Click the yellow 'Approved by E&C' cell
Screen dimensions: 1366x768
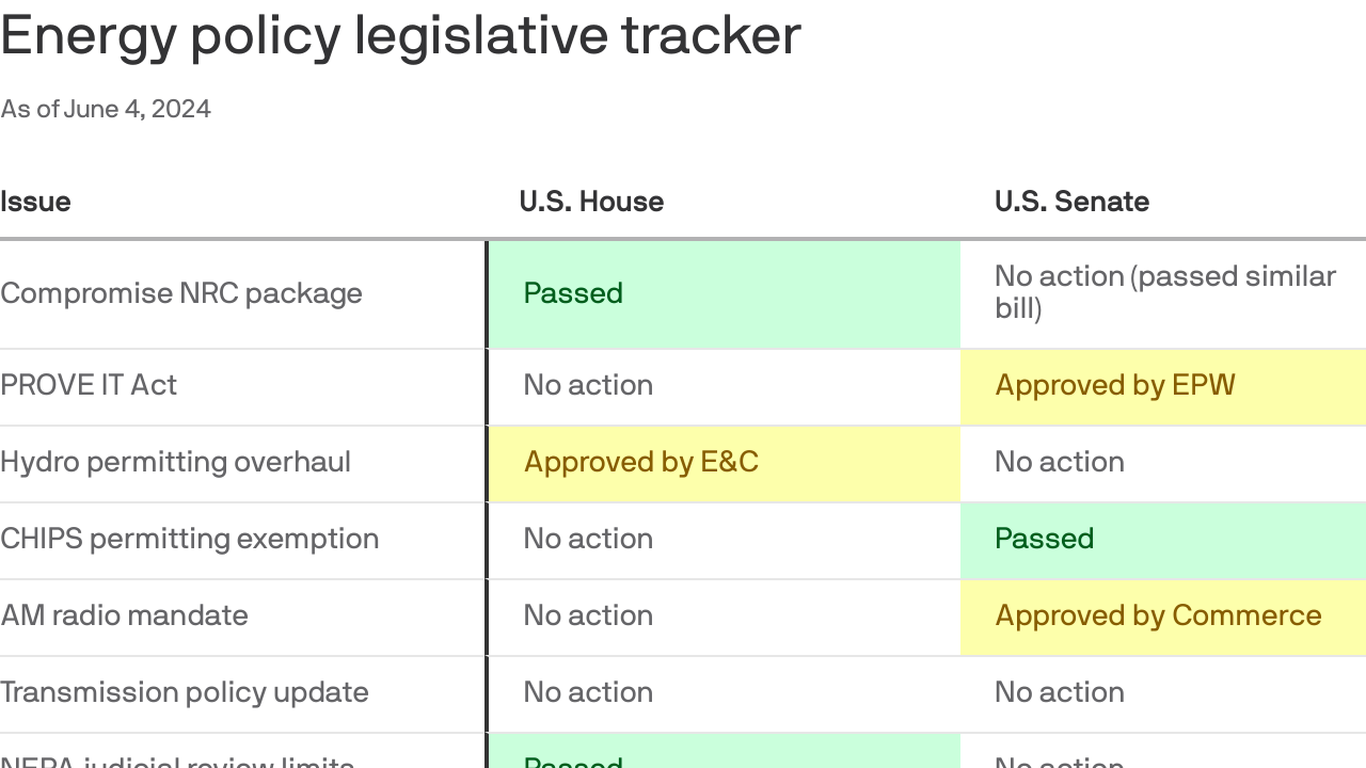(641, 462)
